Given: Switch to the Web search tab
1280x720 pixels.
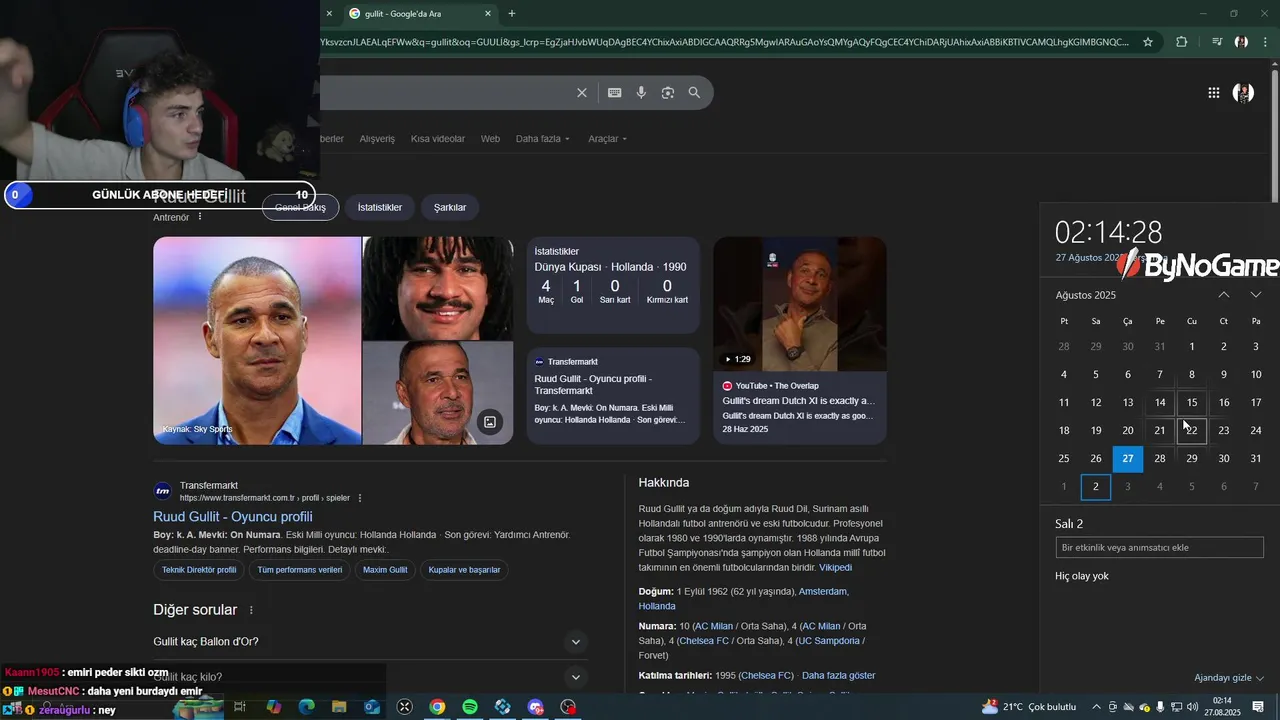Looking at the screenshot, I should pos(490,139).
